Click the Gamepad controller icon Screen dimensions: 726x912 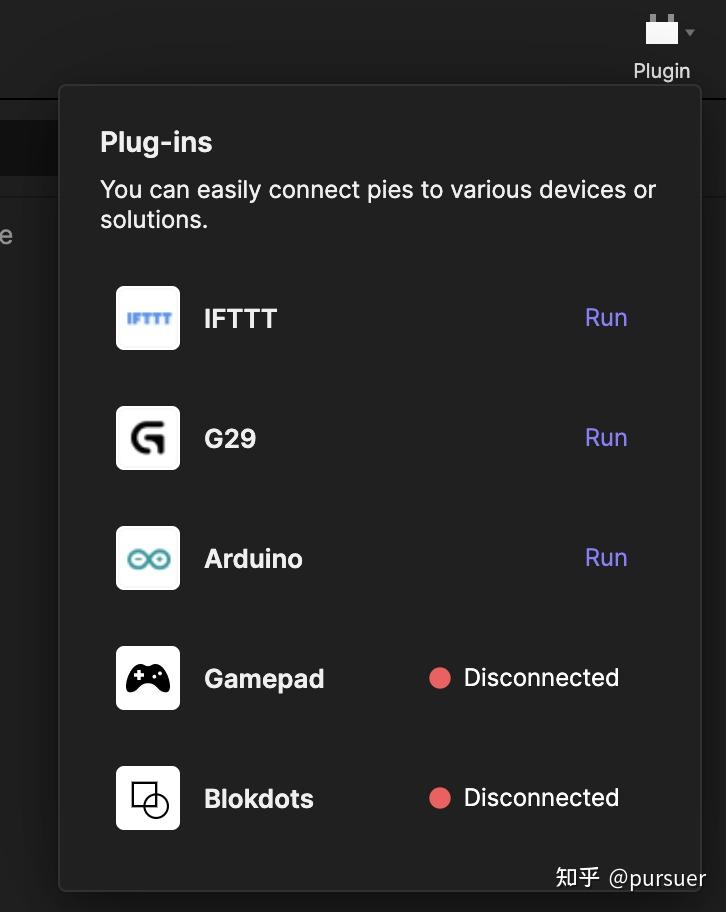(x=148, y=678)
